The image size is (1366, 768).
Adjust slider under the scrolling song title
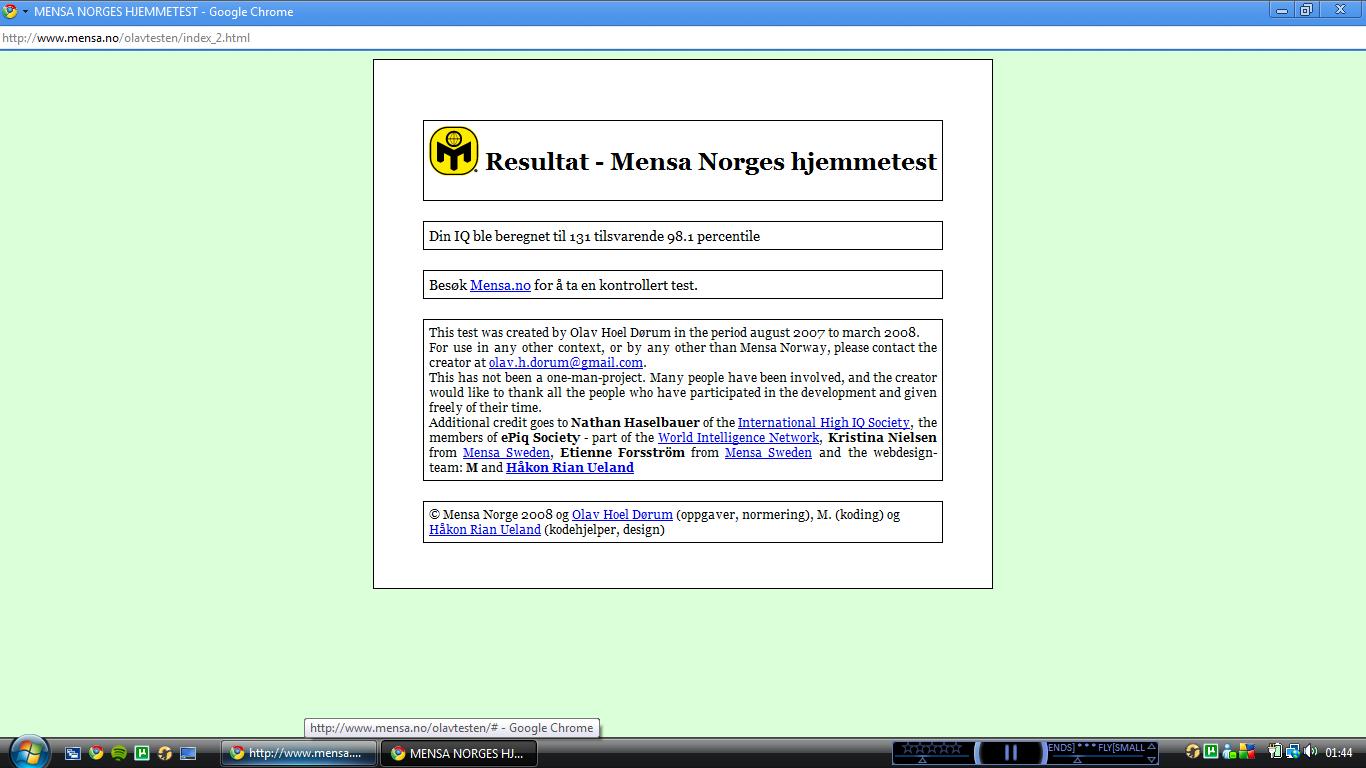1077,760
